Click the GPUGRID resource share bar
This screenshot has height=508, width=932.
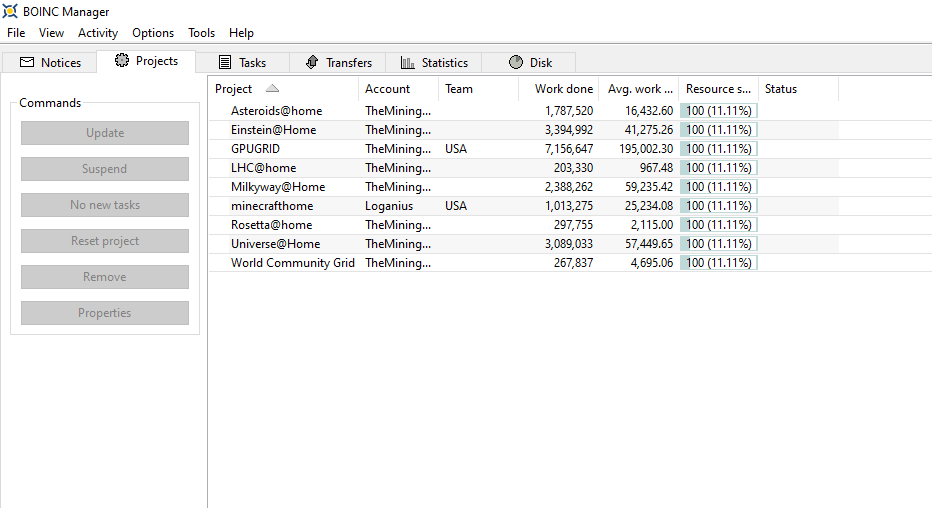tap(719, 149)
